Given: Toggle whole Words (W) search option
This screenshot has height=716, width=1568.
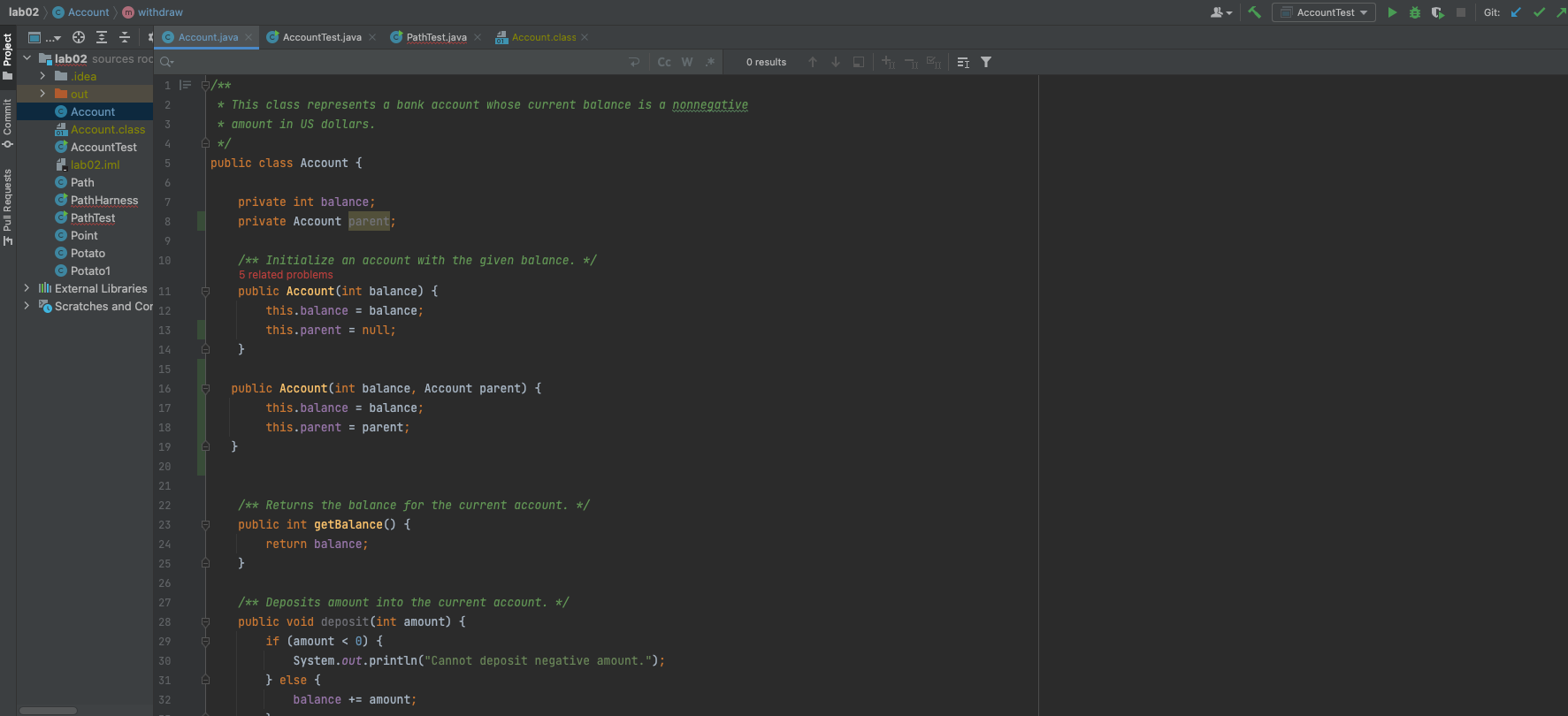Looking at the screenshot, I should point(687,62).
